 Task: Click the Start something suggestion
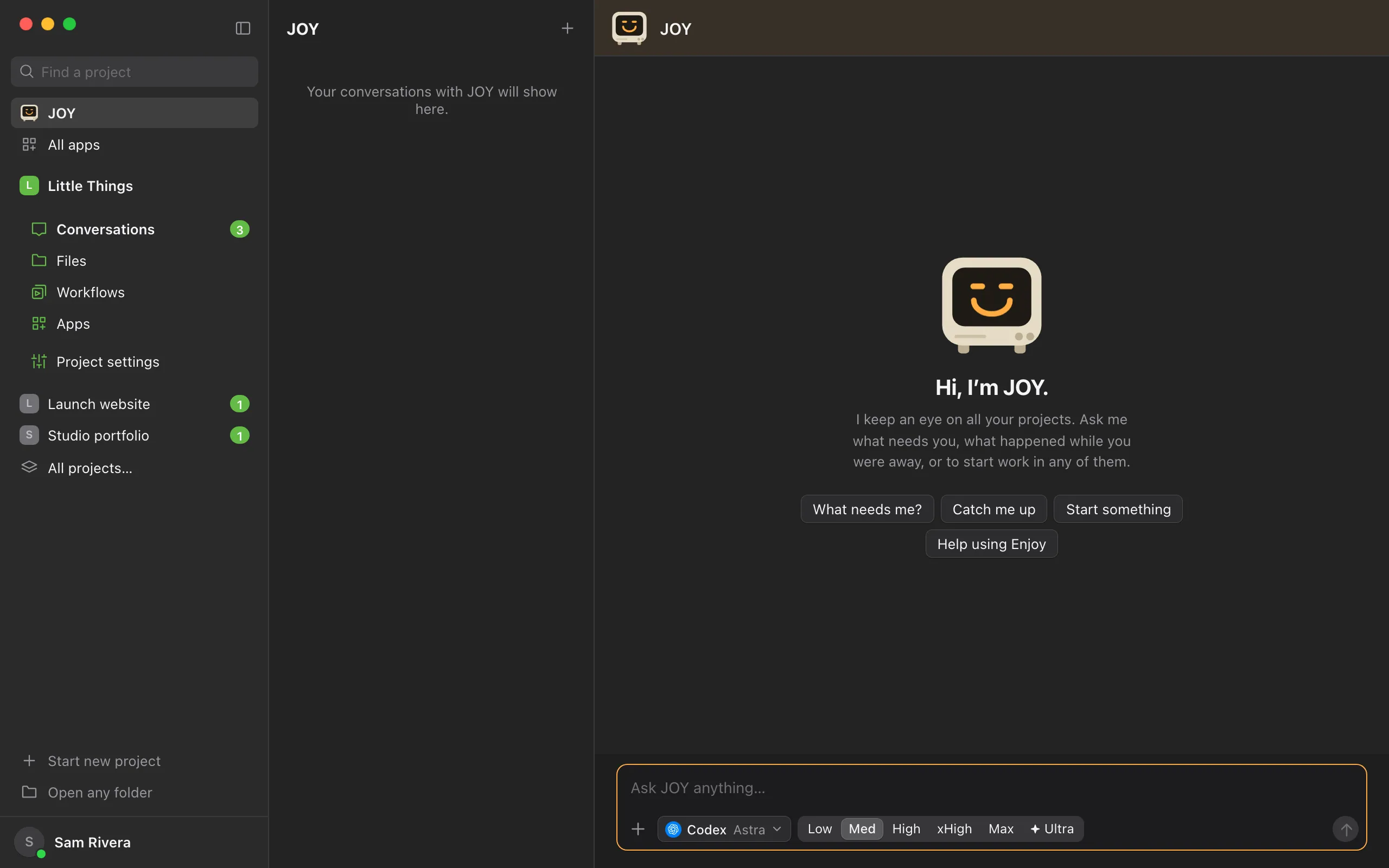(x=1118, y=509)
